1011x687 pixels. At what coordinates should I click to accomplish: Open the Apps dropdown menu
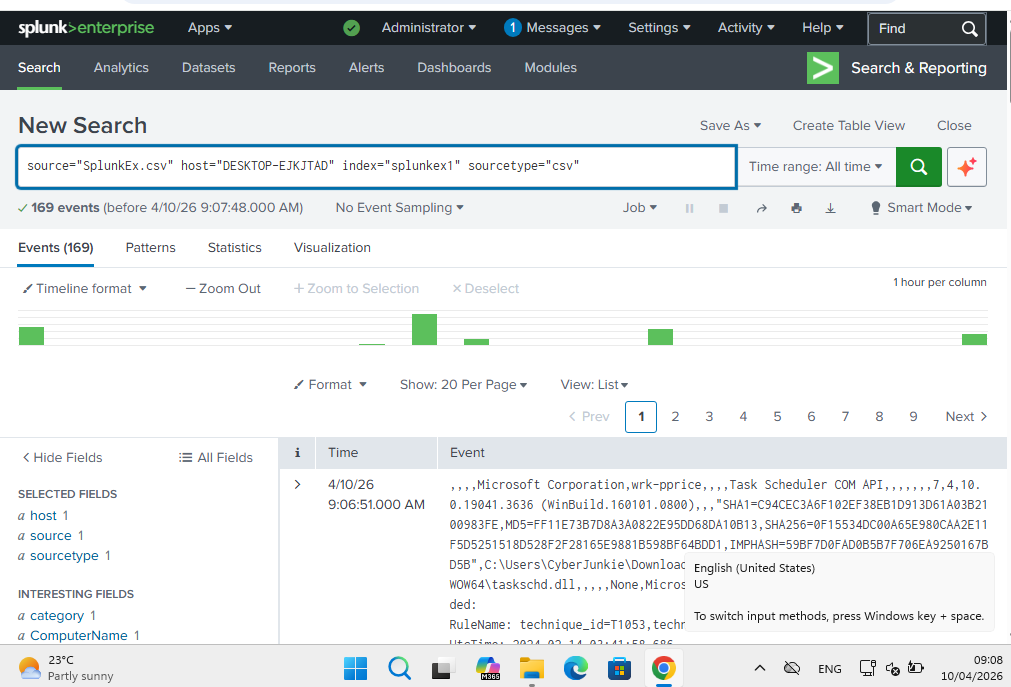210,28
